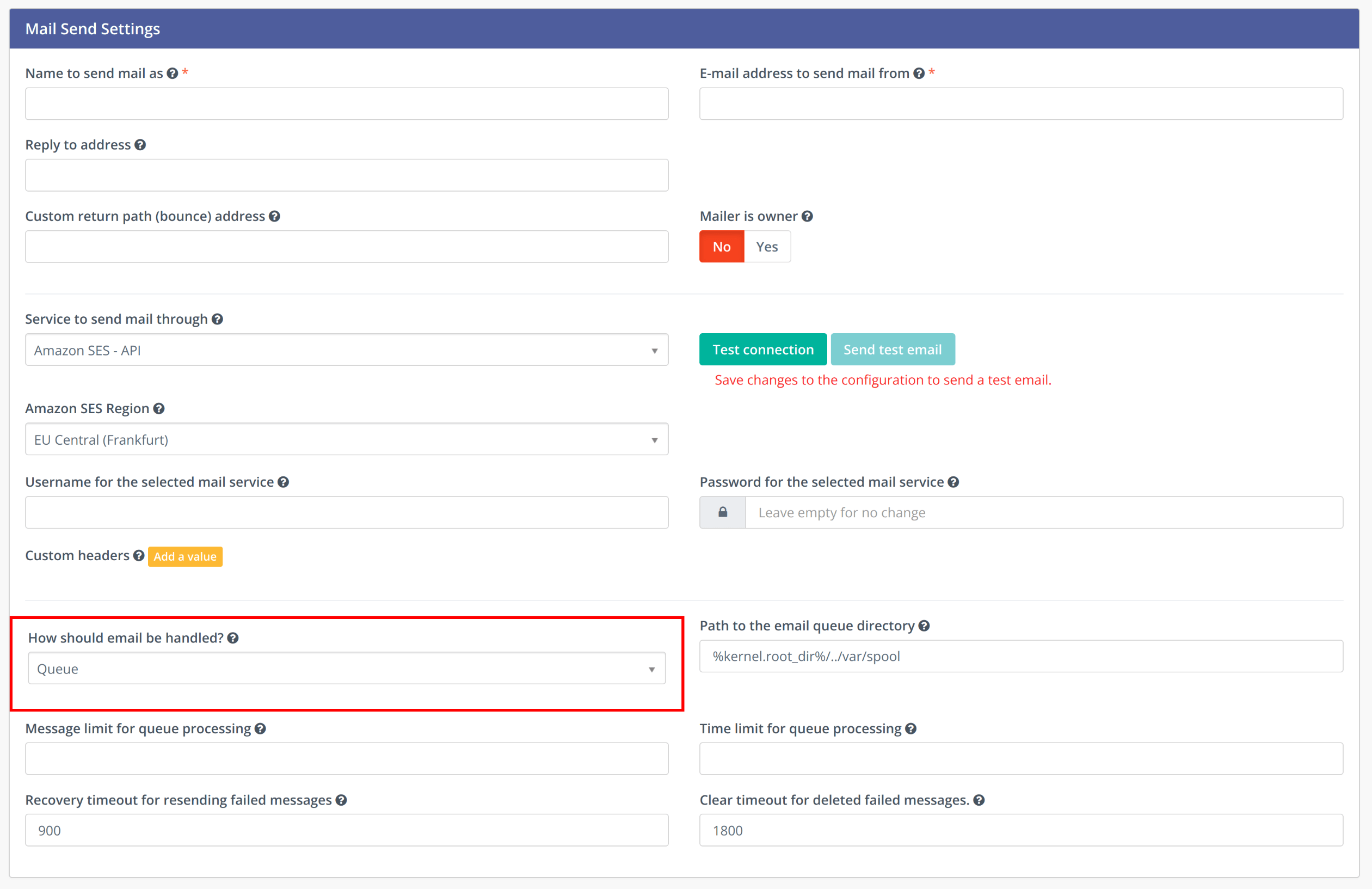This screenshot has height=889, width=1372.
Task: Click help icon next to Name to send mail as
Action: tap(173, 73)
